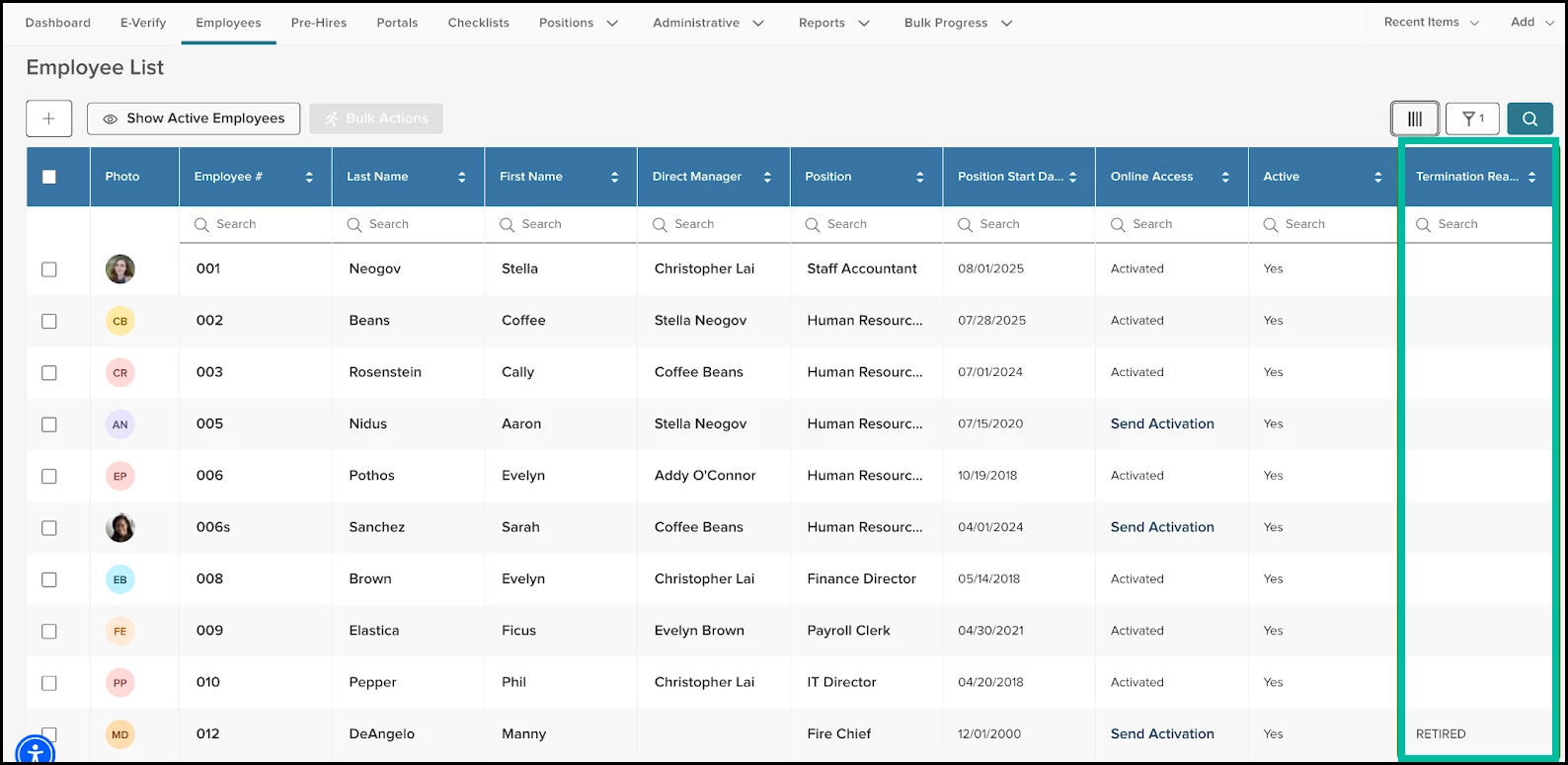
Task: Click the plus add employee button
Action: click(48, 118)
